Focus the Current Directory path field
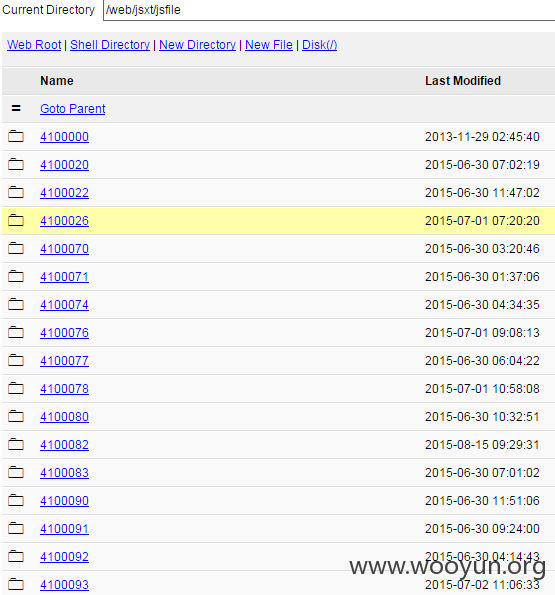555x595 pixels. 329,10
